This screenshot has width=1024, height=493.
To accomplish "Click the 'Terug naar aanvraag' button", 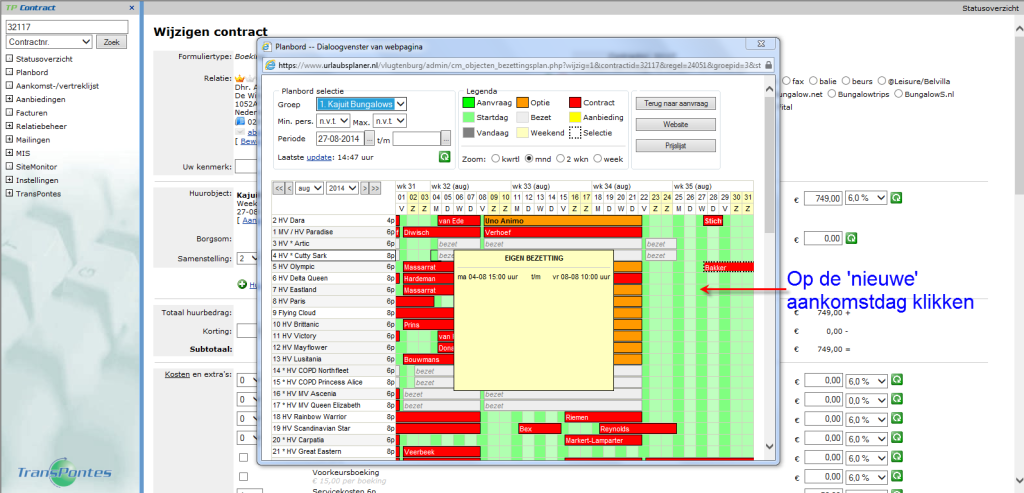I will point(675,103).
